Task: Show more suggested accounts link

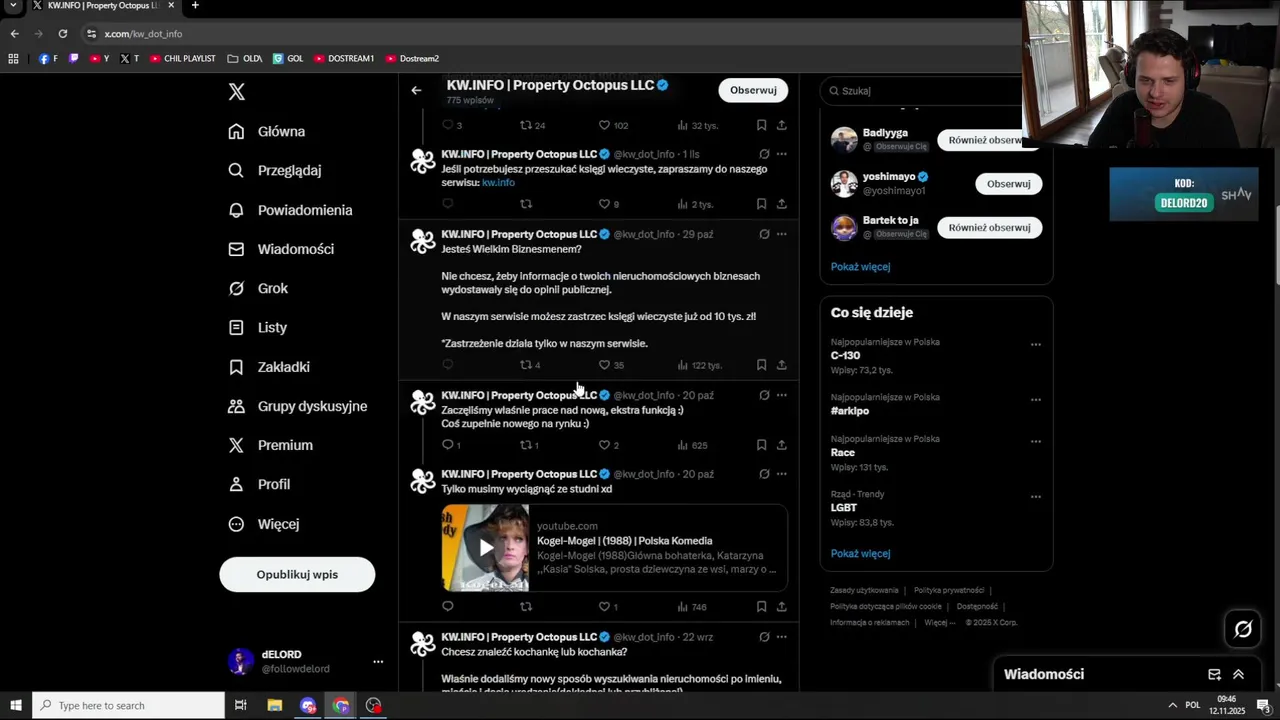Action: tap(860, 267)
